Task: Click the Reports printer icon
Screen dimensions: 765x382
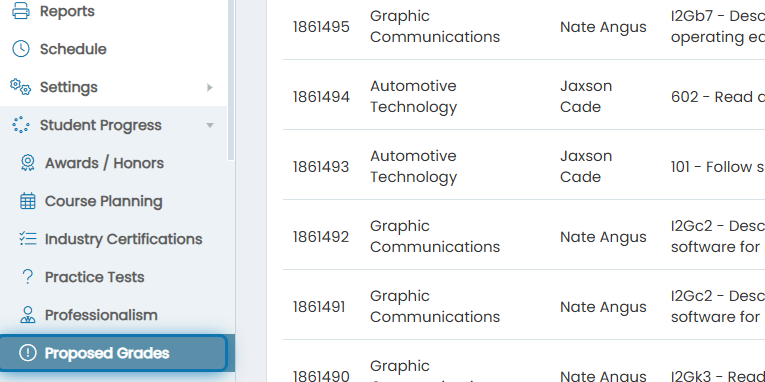Action: 20,11
